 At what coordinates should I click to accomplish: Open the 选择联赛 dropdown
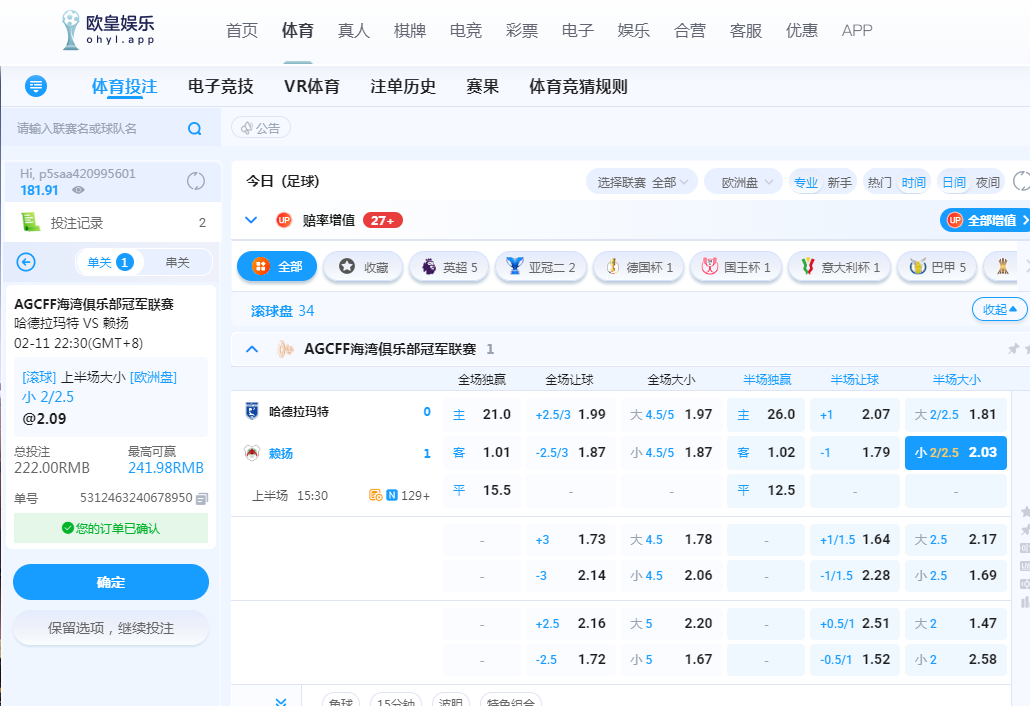coord(643,182)
